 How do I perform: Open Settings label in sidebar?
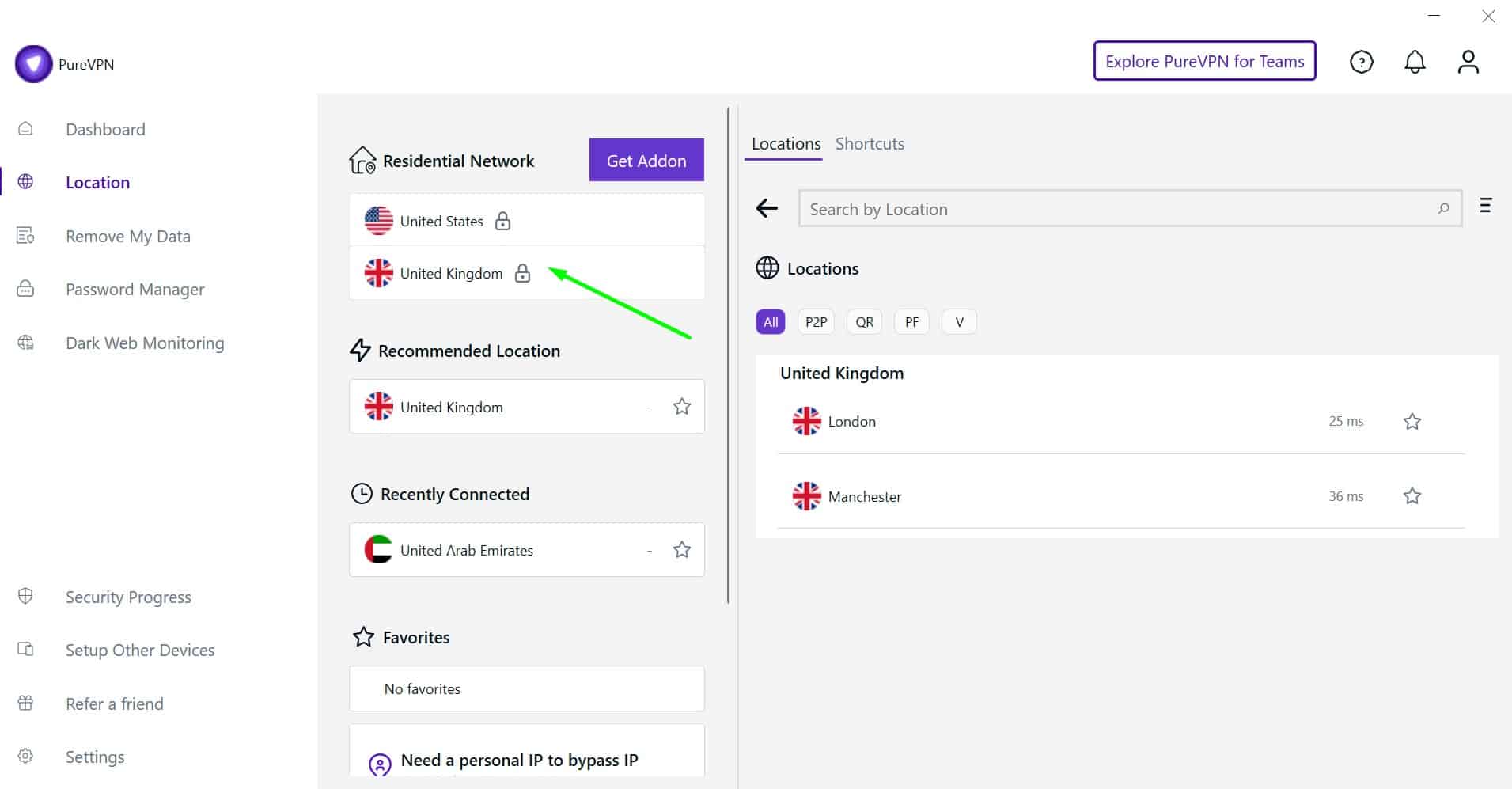pyautogui.click(x=95, y=757)
